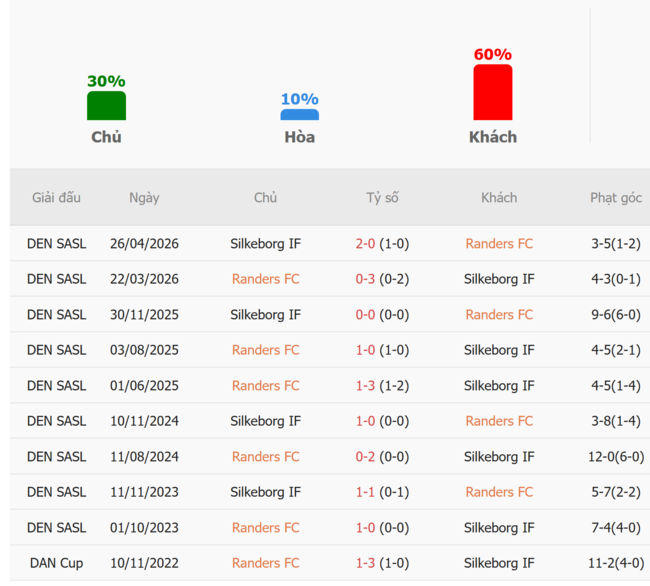Click DEN SASL in the 03/08/2025 row
This screenshot has width=650, height=586.
[56, 350]
